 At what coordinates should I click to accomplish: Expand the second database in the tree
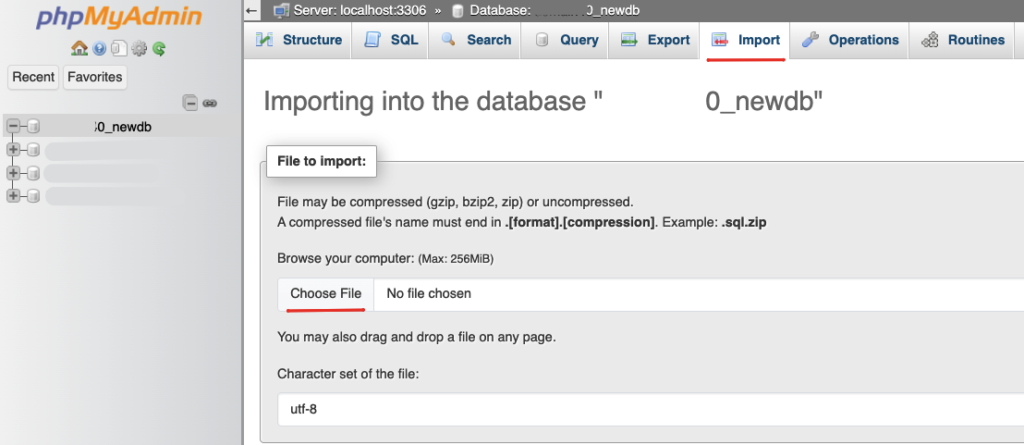(x=13, y=150)
